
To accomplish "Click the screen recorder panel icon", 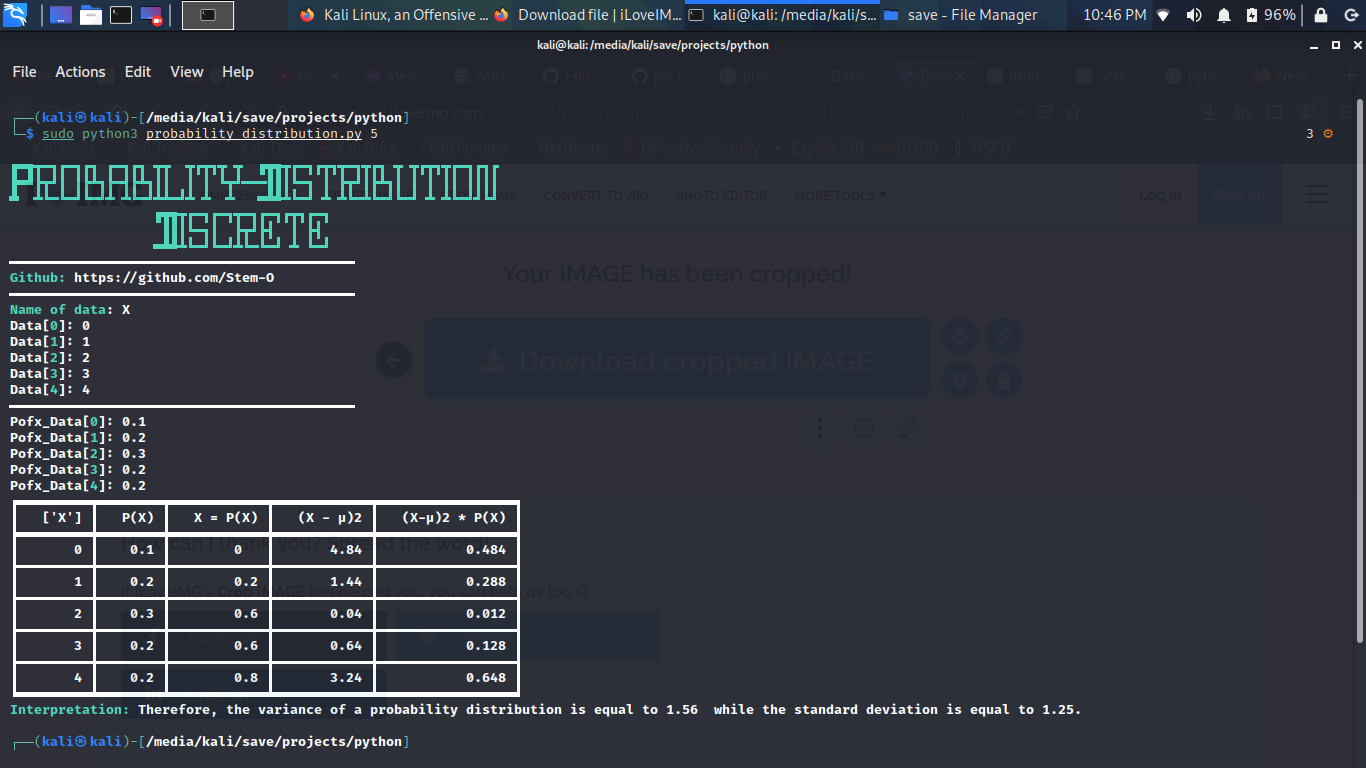I will click(x=152, y=15).
